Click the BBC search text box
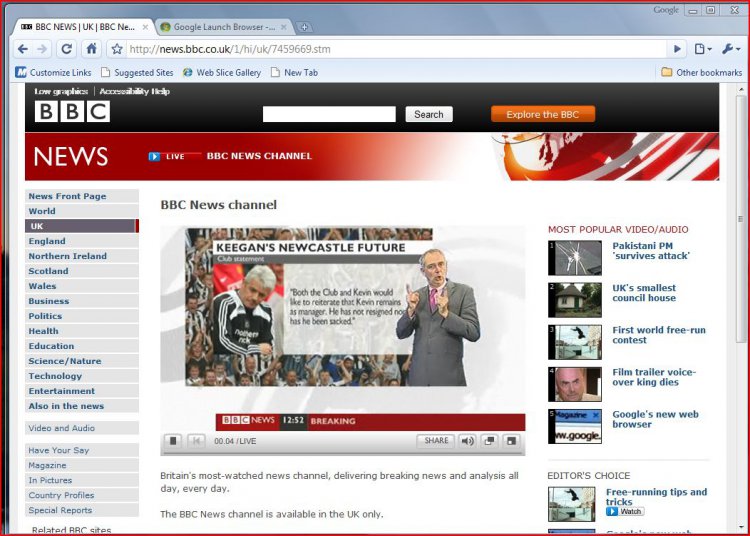 [329, 114]
